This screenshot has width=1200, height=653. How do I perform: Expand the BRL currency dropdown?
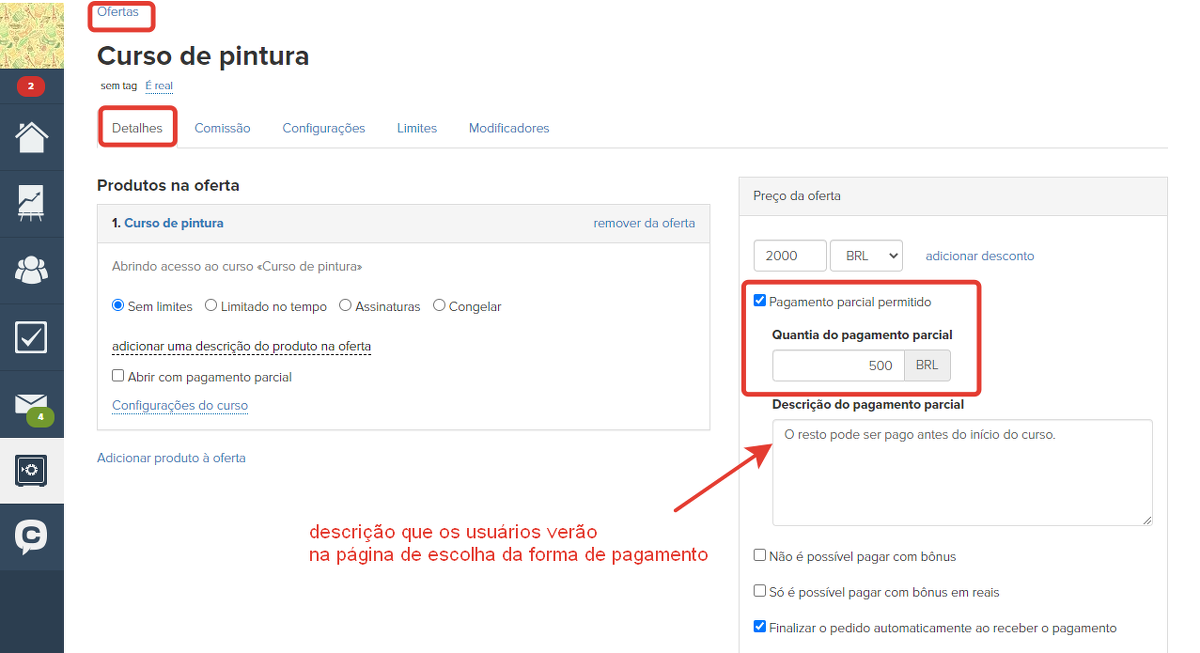pos(866,256)
